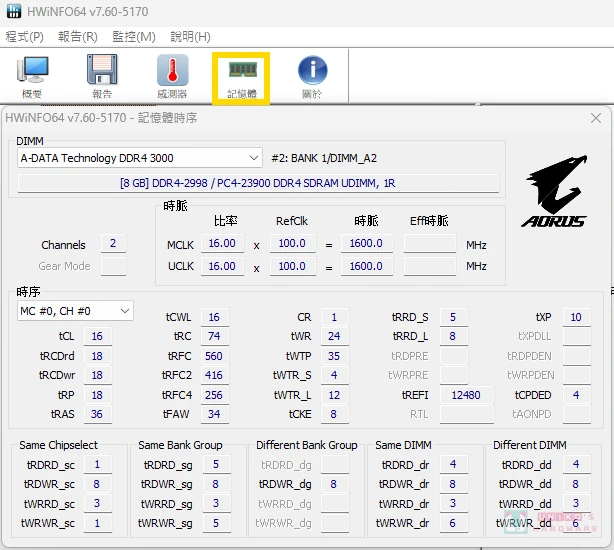
Task: Click the Report (報告) floppy disk icon
Action: point(102,77)
